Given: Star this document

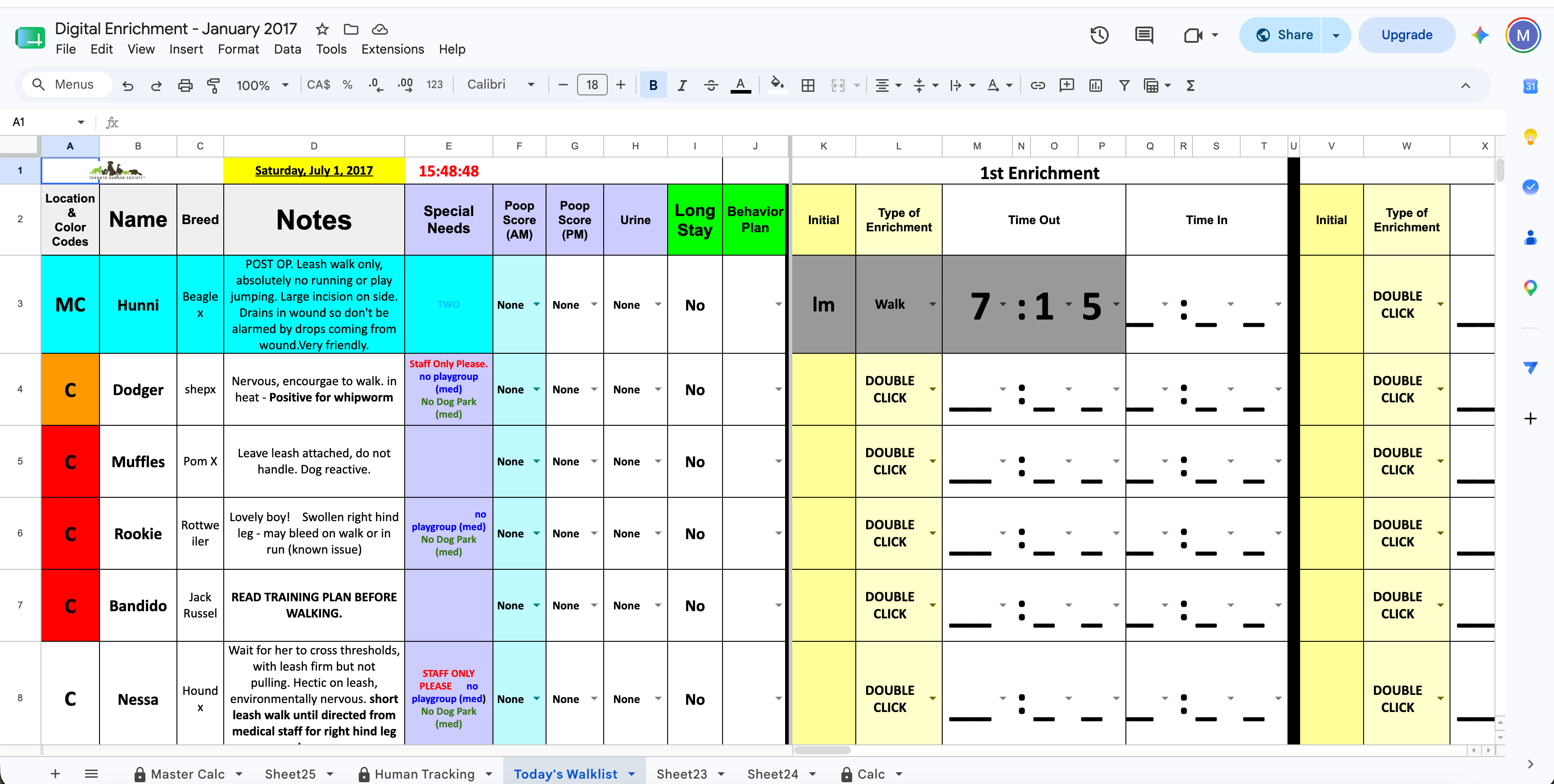Looking at the screenshot, I should coord(322,29).
